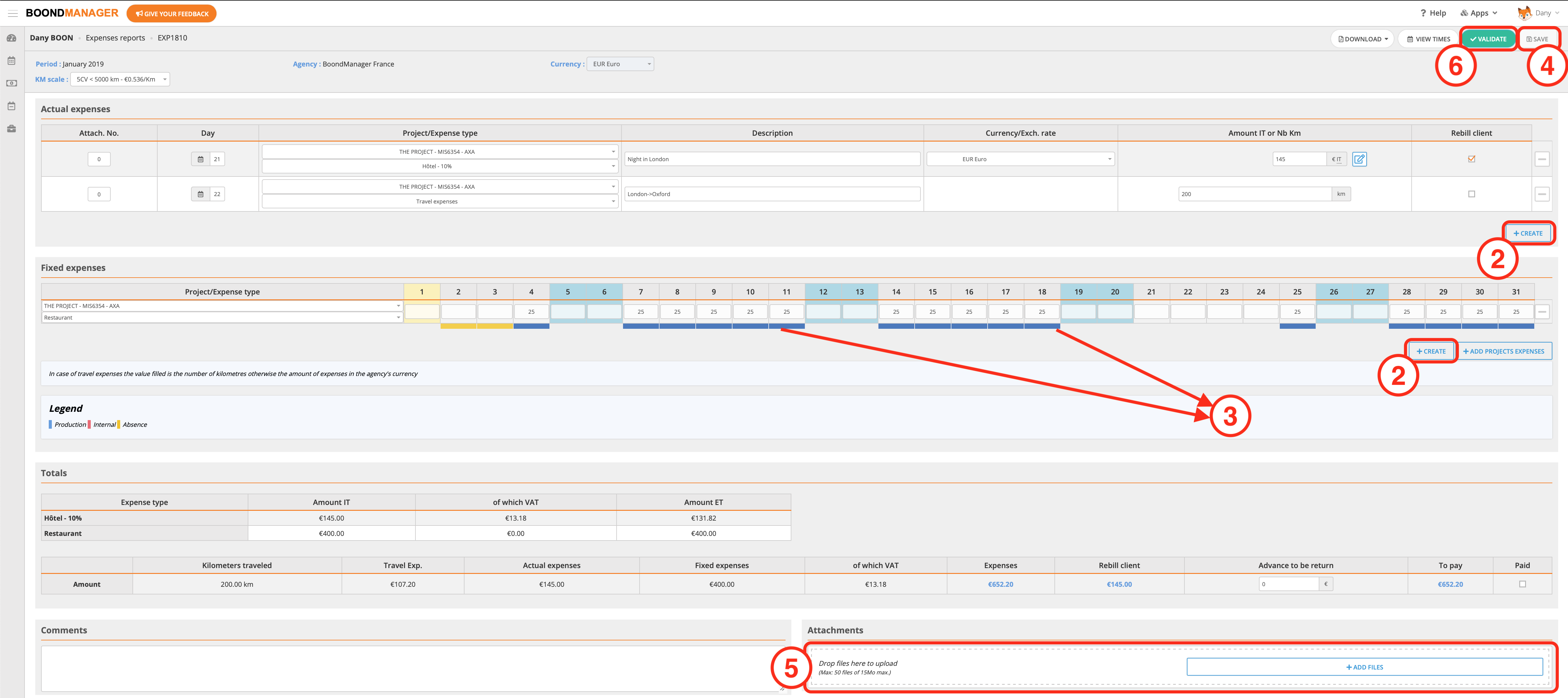Viewport: 1568px width, 698px height.
Task: Tick the Paid checkbox in totals
Action: click(1522, 584)
